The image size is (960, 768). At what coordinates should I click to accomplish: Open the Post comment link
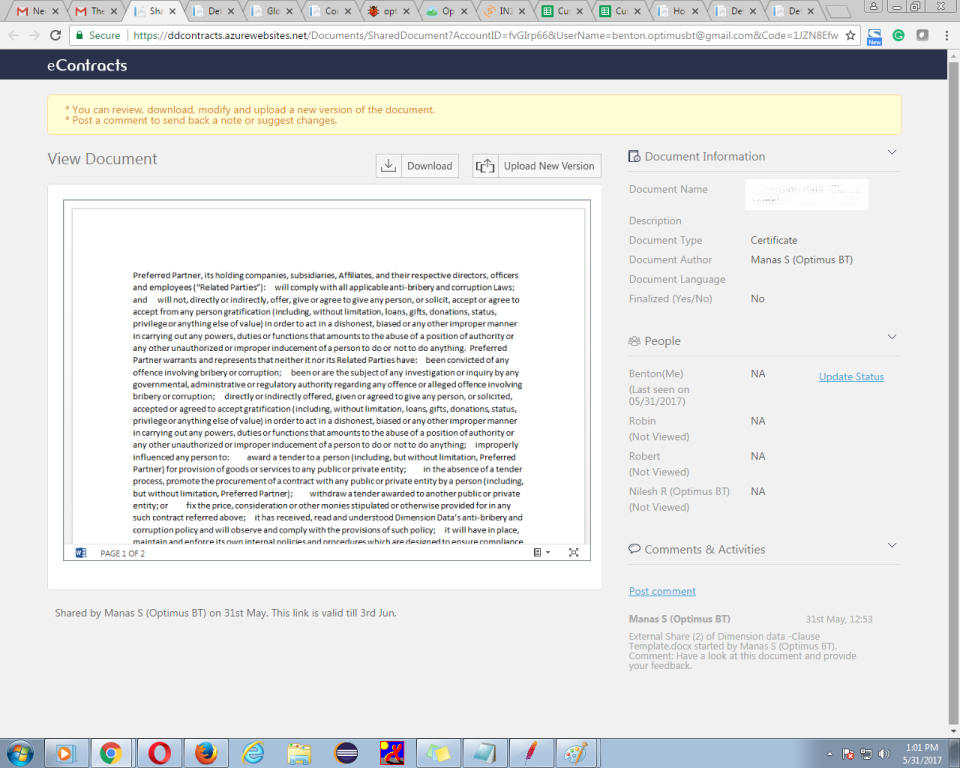point(661,590)
